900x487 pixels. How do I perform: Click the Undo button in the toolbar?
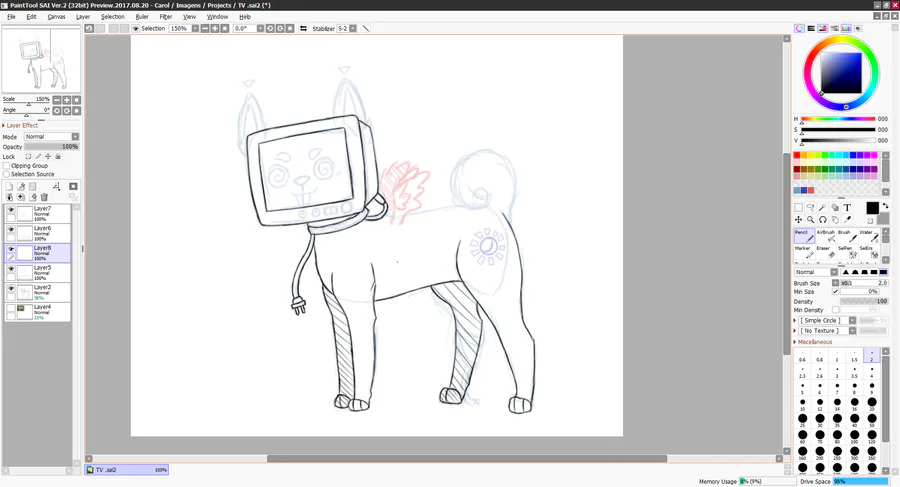coord(89,28)
